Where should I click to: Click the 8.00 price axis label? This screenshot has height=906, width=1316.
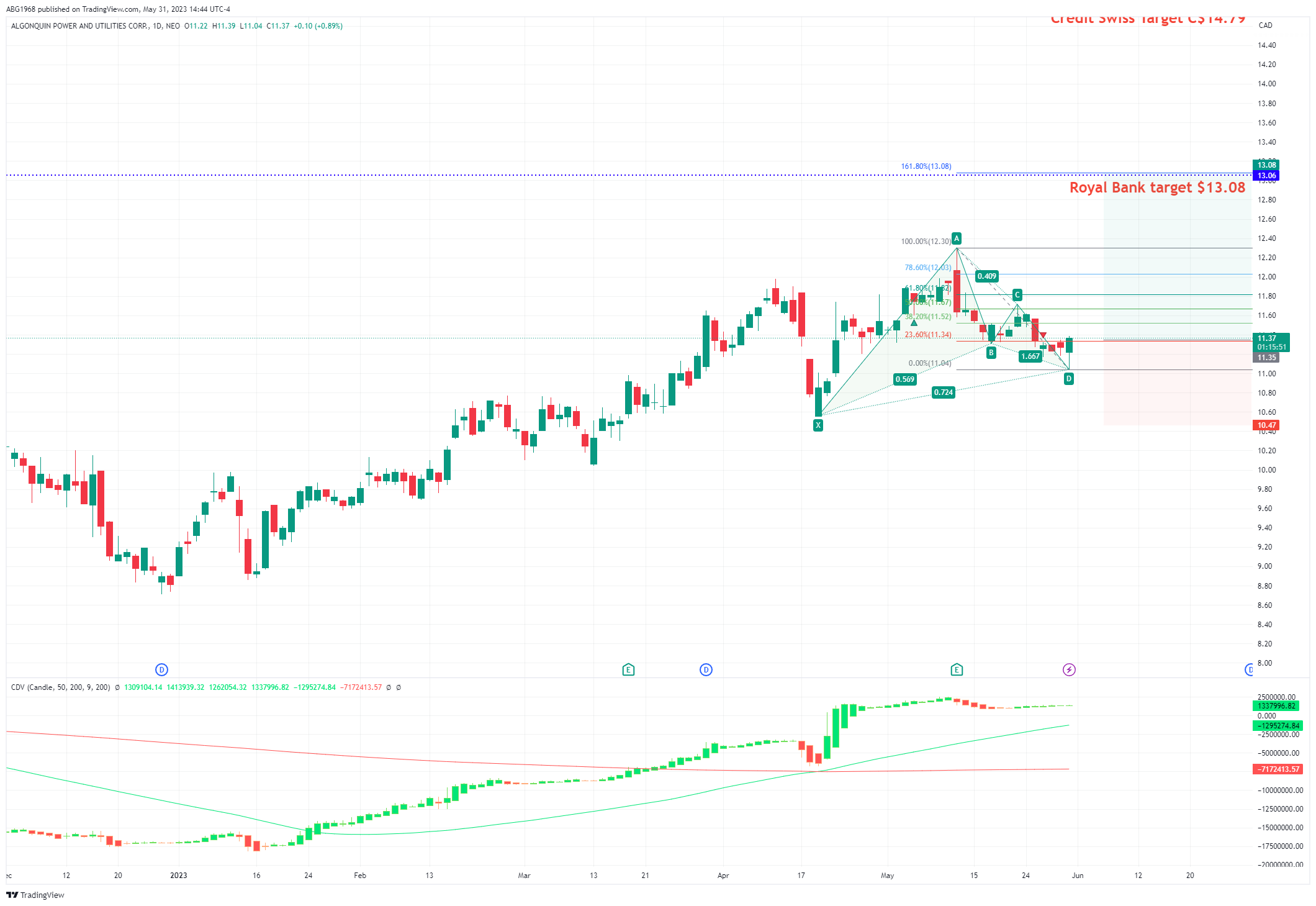click(x=1264, y=663)
